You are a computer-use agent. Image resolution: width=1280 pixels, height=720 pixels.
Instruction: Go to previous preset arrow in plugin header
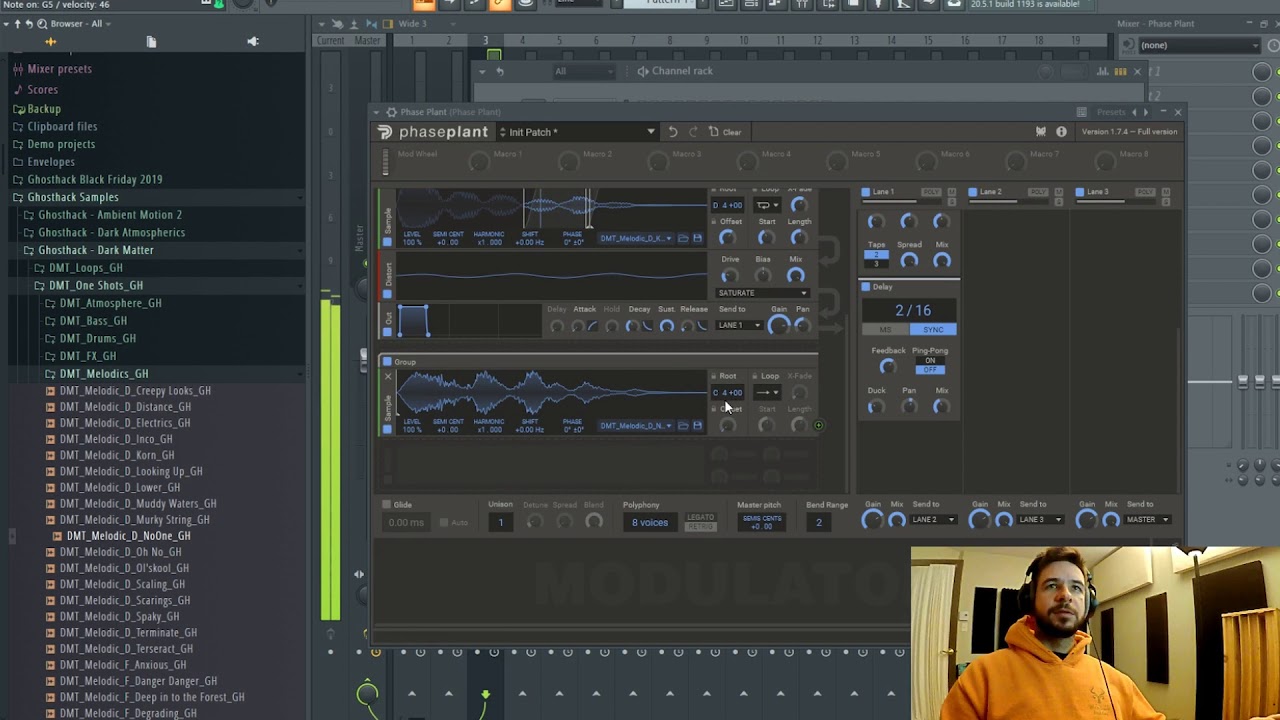(1133, 112)
